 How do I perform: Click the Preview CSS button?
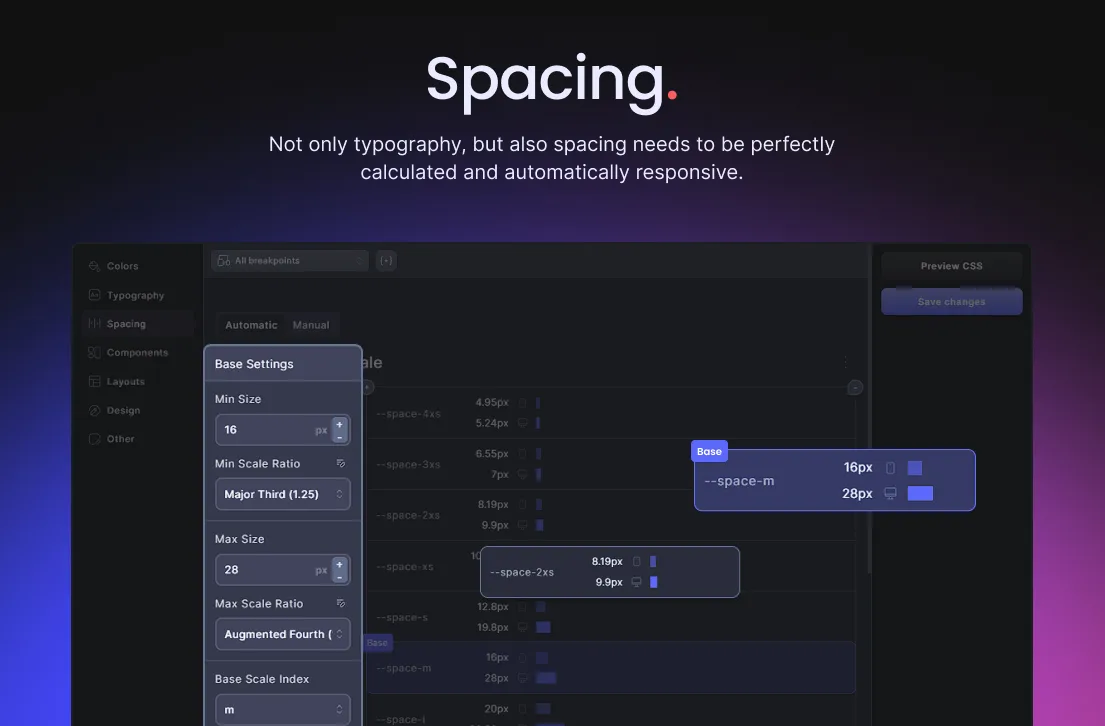point(951,266)
